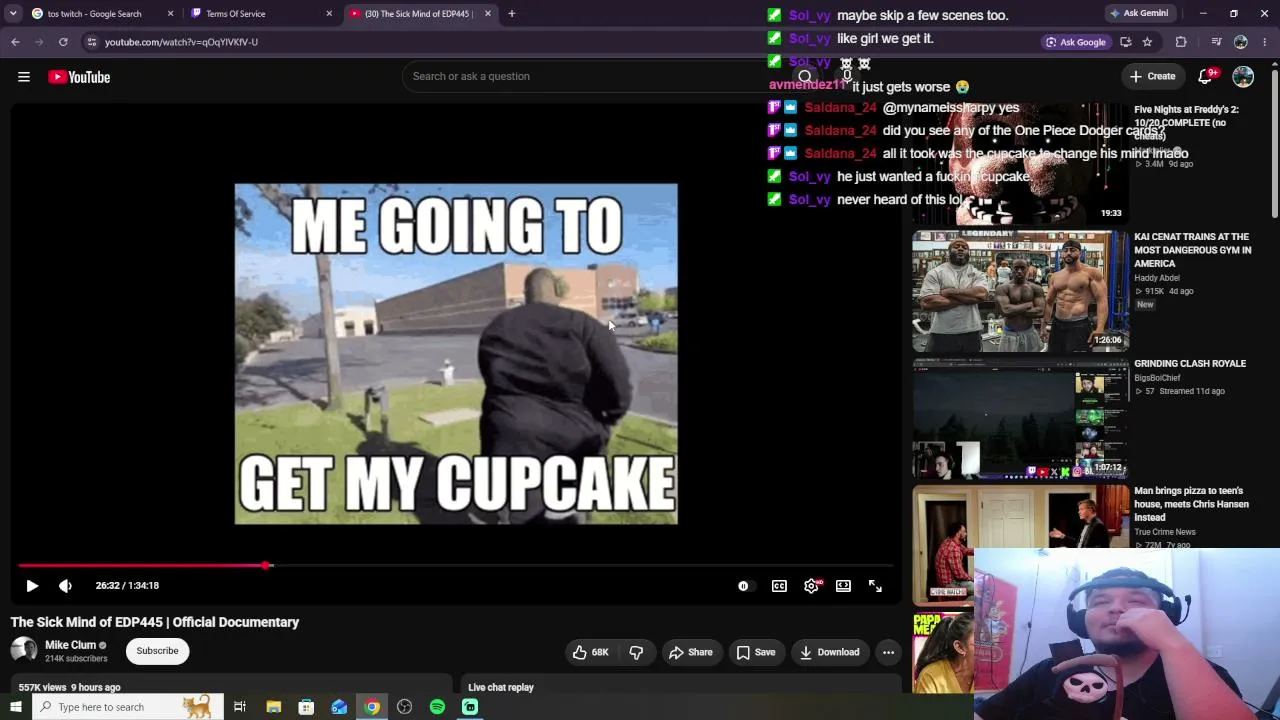Subscribe to Mike Clum
The width and height of the screenshot is (1280, 720).
[157, 651]
